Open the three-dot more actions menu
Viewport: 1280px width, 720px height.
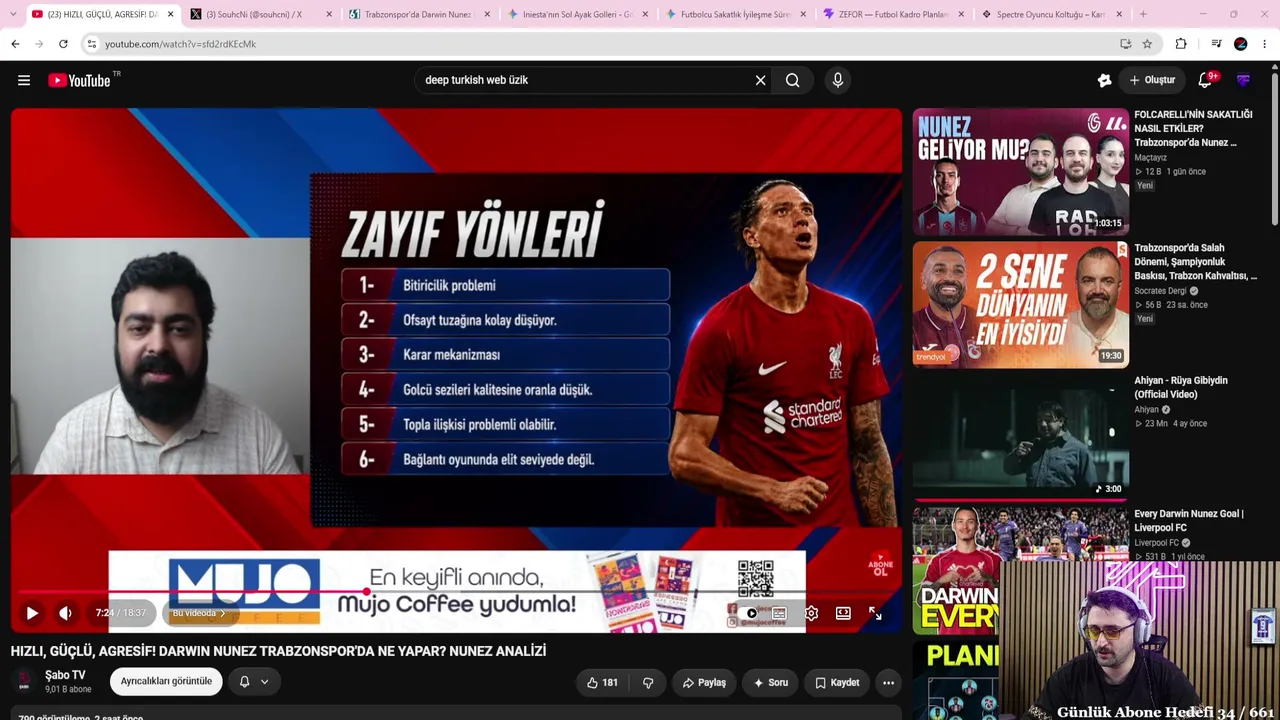[x=888, y=683]
